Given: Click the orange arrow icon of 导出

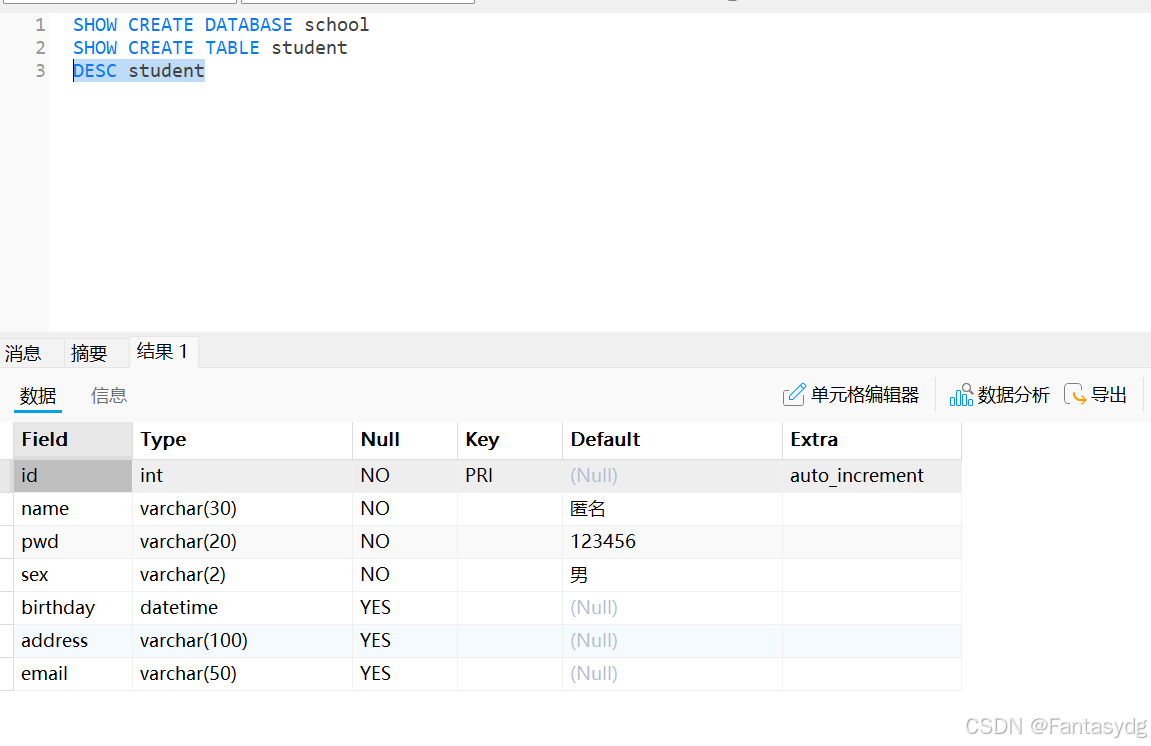Looking at the screenshot, I should tap(1076, 394).
